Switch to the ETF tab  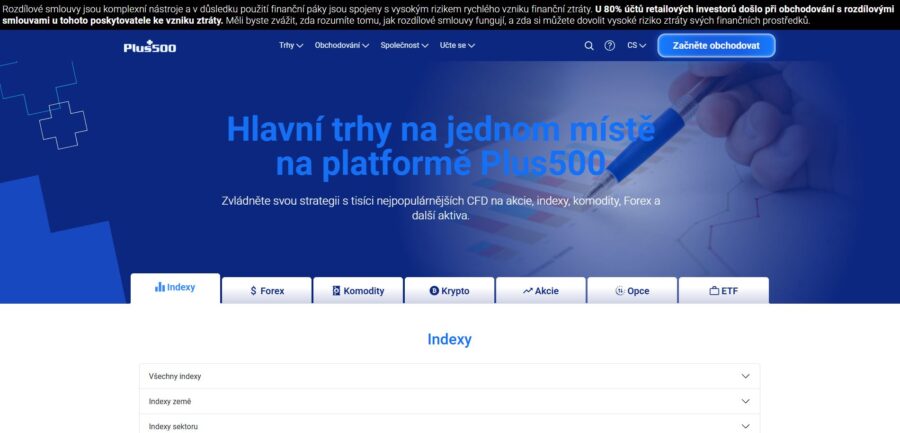click(723, 291)
